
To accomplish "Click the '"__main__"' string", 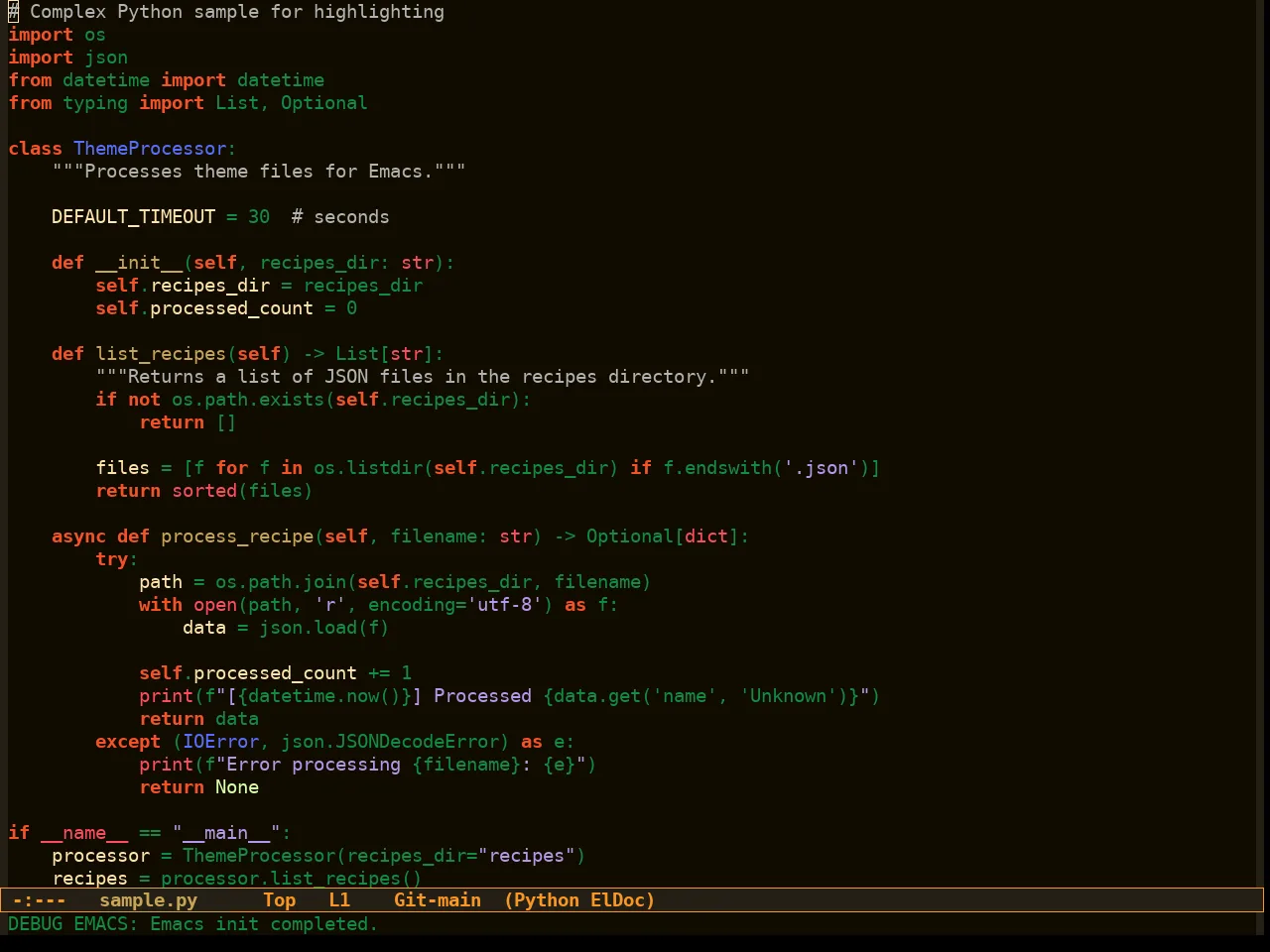I will (x=226, y=833).
